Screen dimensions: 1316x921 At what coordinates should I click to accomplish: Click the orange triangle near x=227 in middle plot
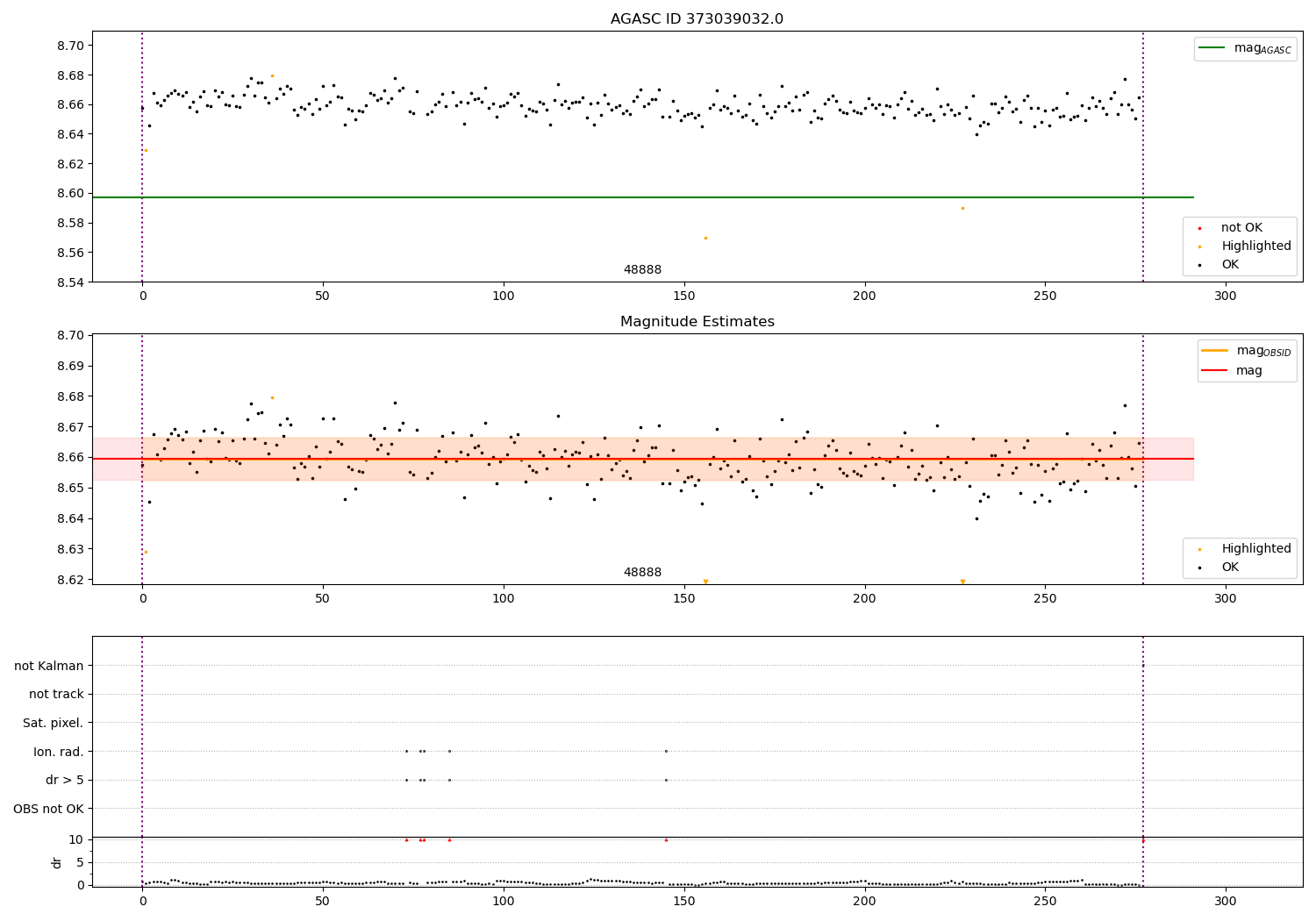click(962, 582)
